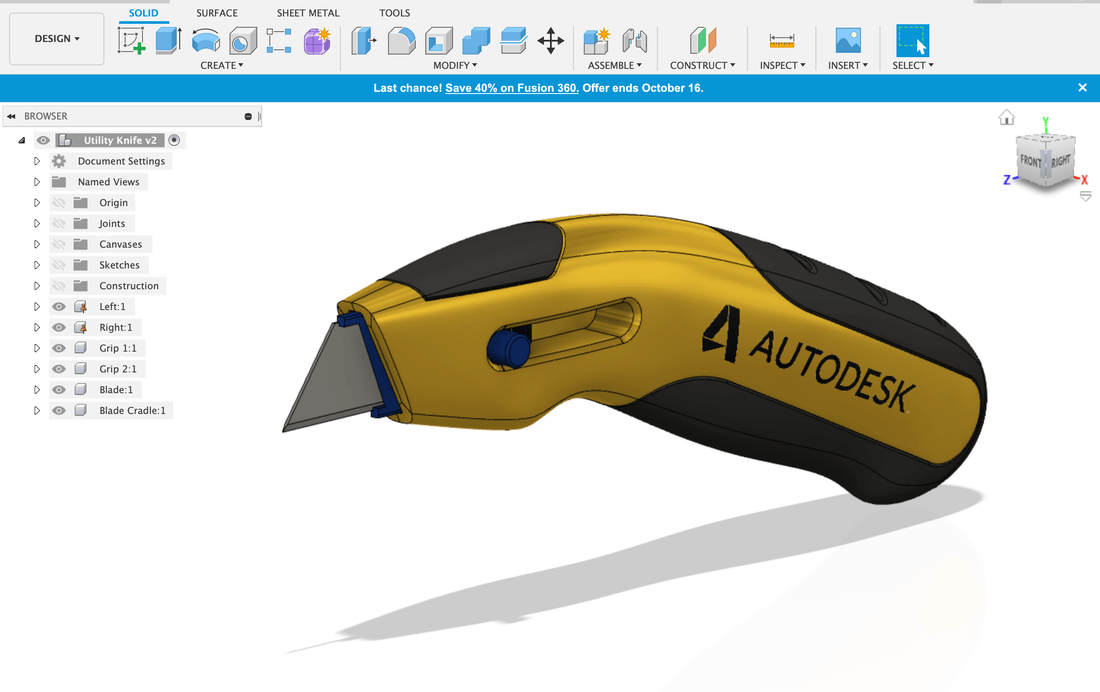The width and height of the screenshot is (1100, 692).
Task: Click the RIGHT face of ViewCube
Action: pyautogui.click(x=1061, y=161)
